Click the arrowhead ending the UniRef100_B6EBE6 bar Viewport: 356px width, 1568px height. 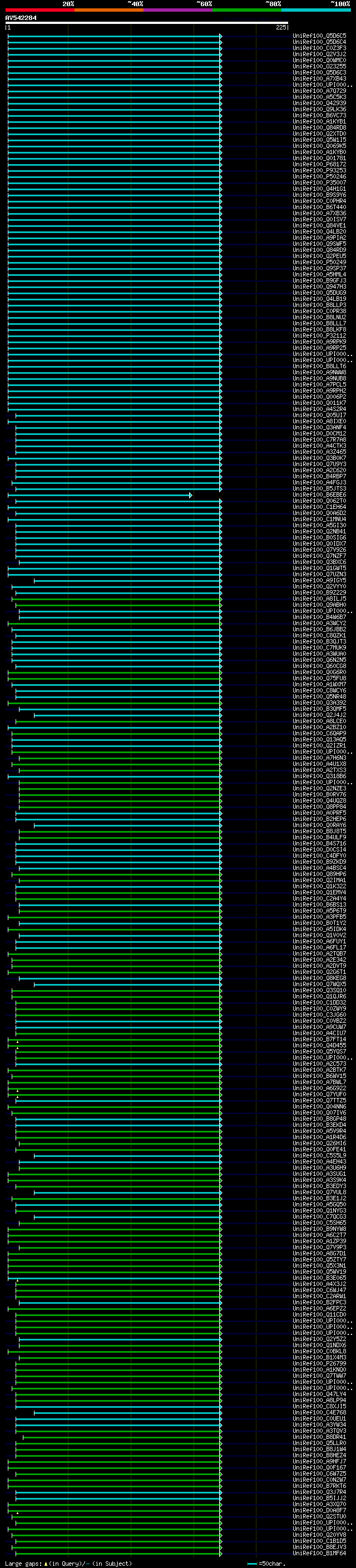click(190, 496)
